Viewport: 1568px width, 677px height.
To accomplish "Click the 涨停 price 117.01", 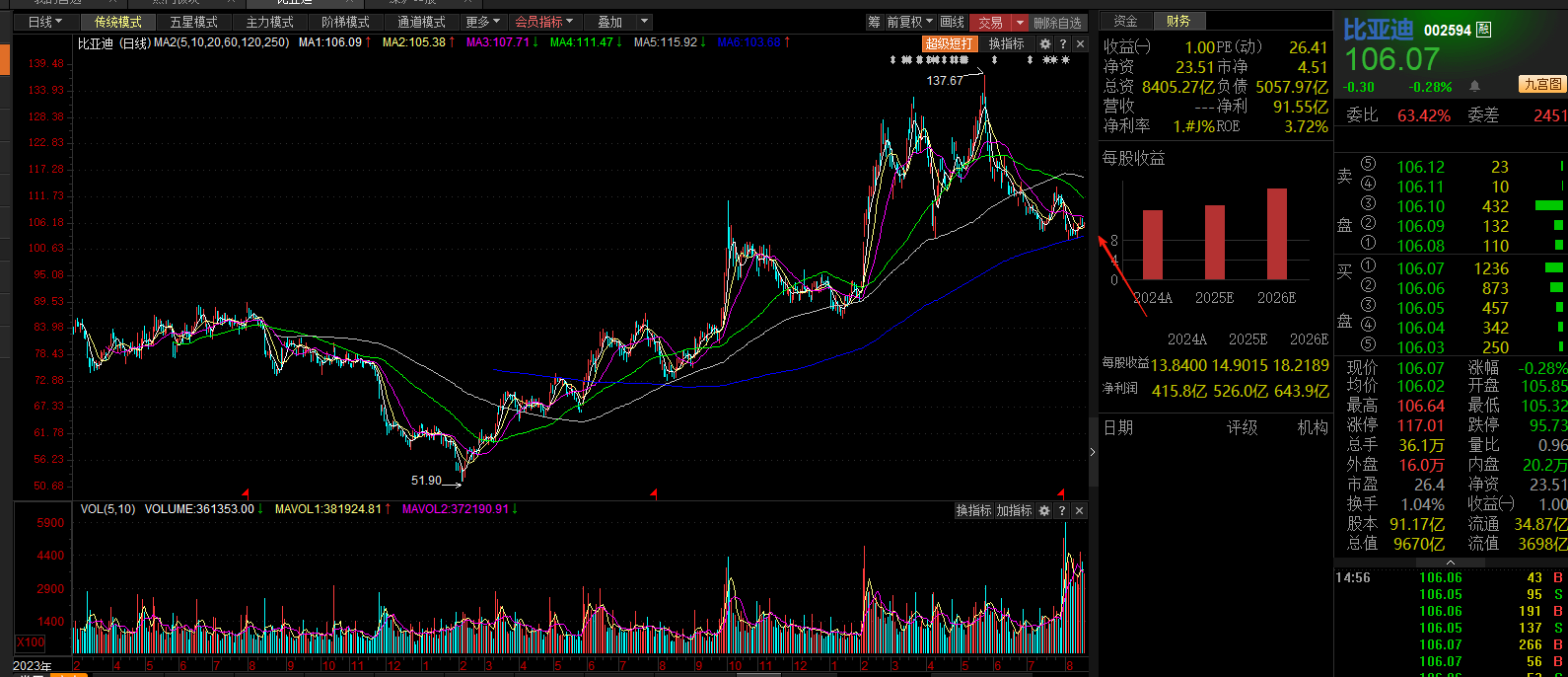I will (x=1420, y=425).
